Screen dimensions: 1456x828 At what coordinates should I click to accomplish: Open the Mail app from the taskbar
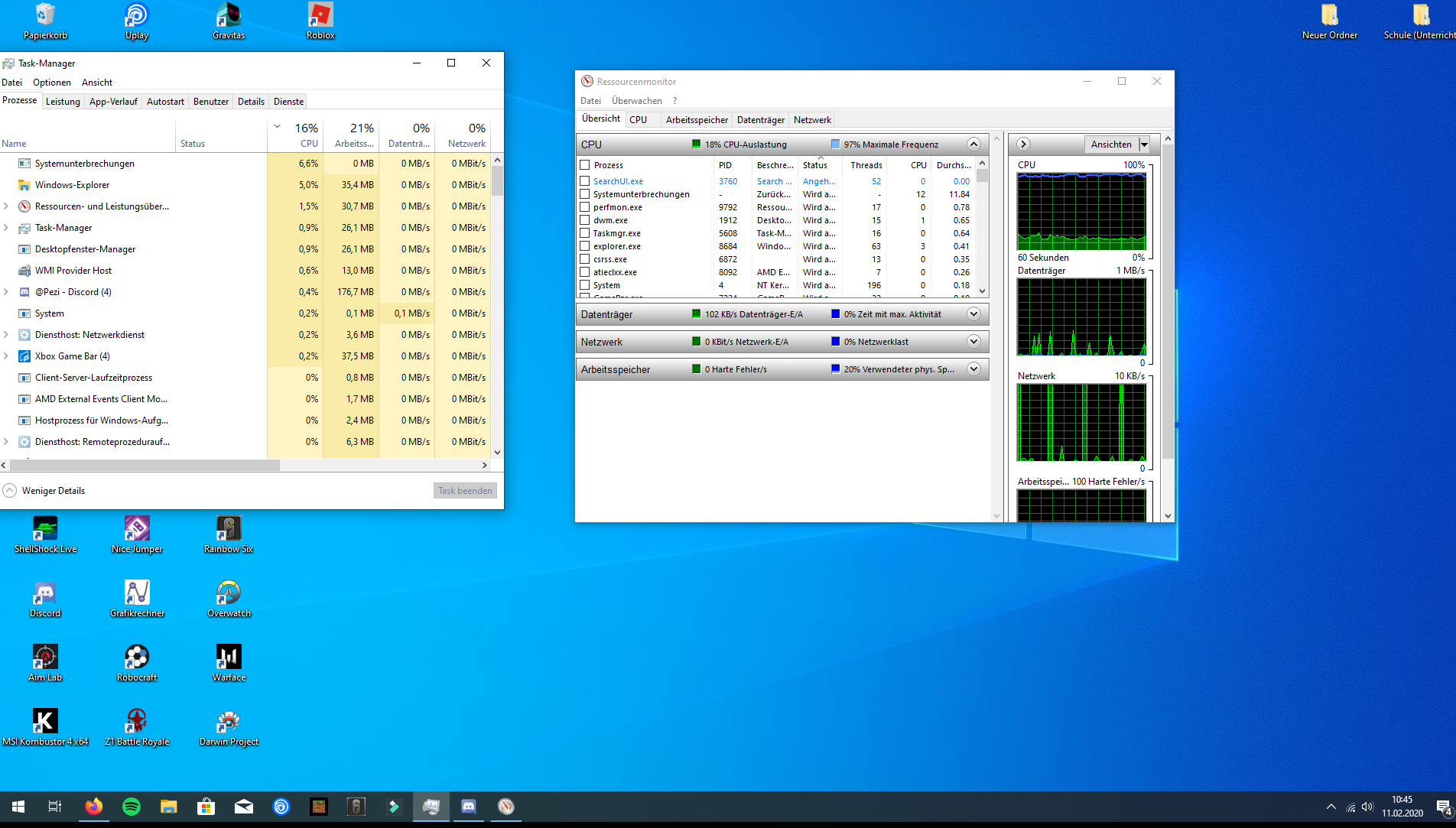click(244, 807)
